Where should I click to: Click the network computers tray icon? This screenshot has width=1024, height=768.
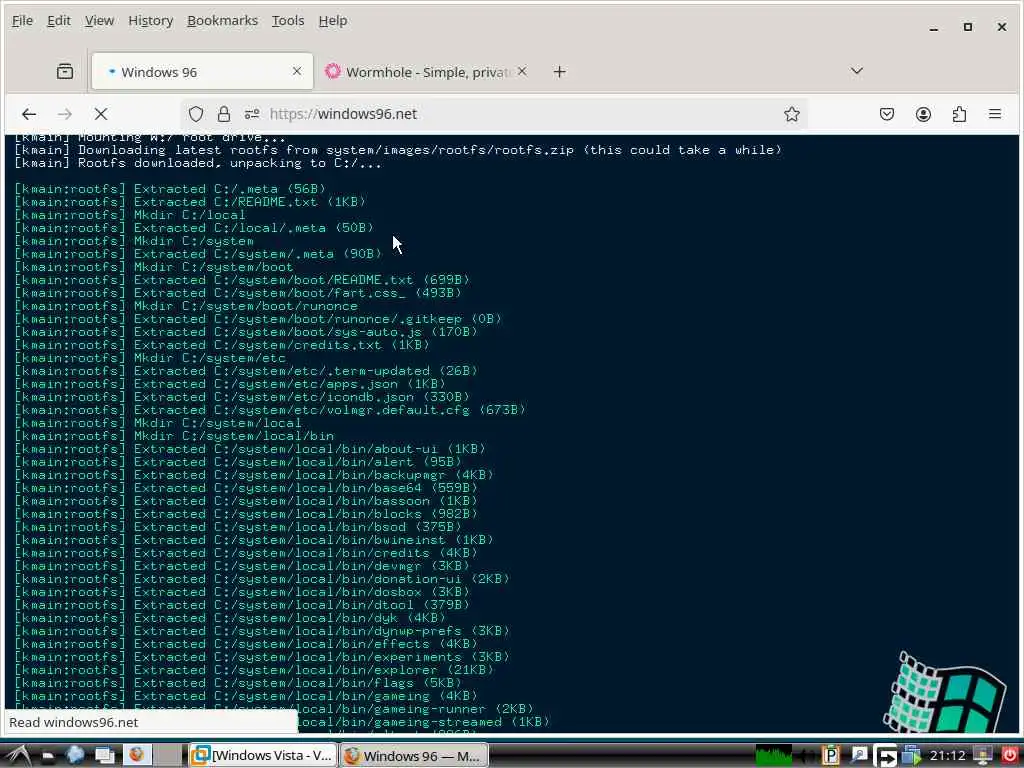pyautogui.click(x=911, y=756)
